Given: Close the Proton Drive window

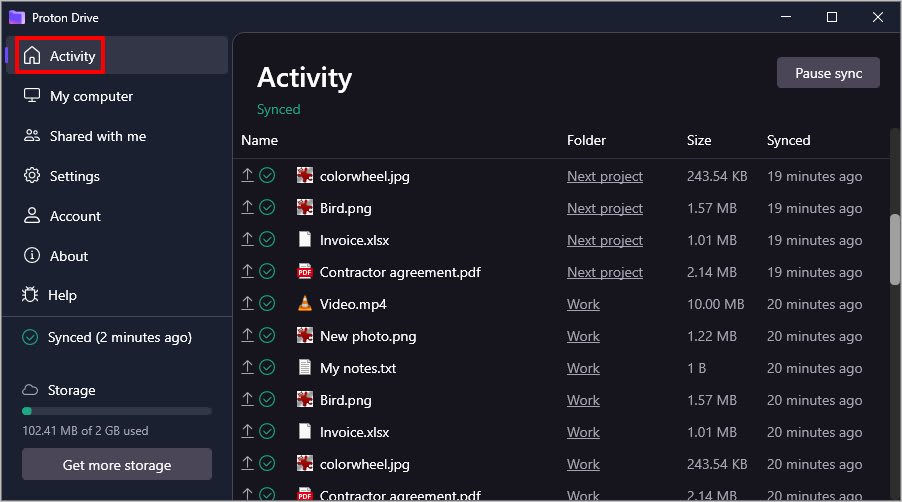Looking at the screenshot, I should point(878,17).
